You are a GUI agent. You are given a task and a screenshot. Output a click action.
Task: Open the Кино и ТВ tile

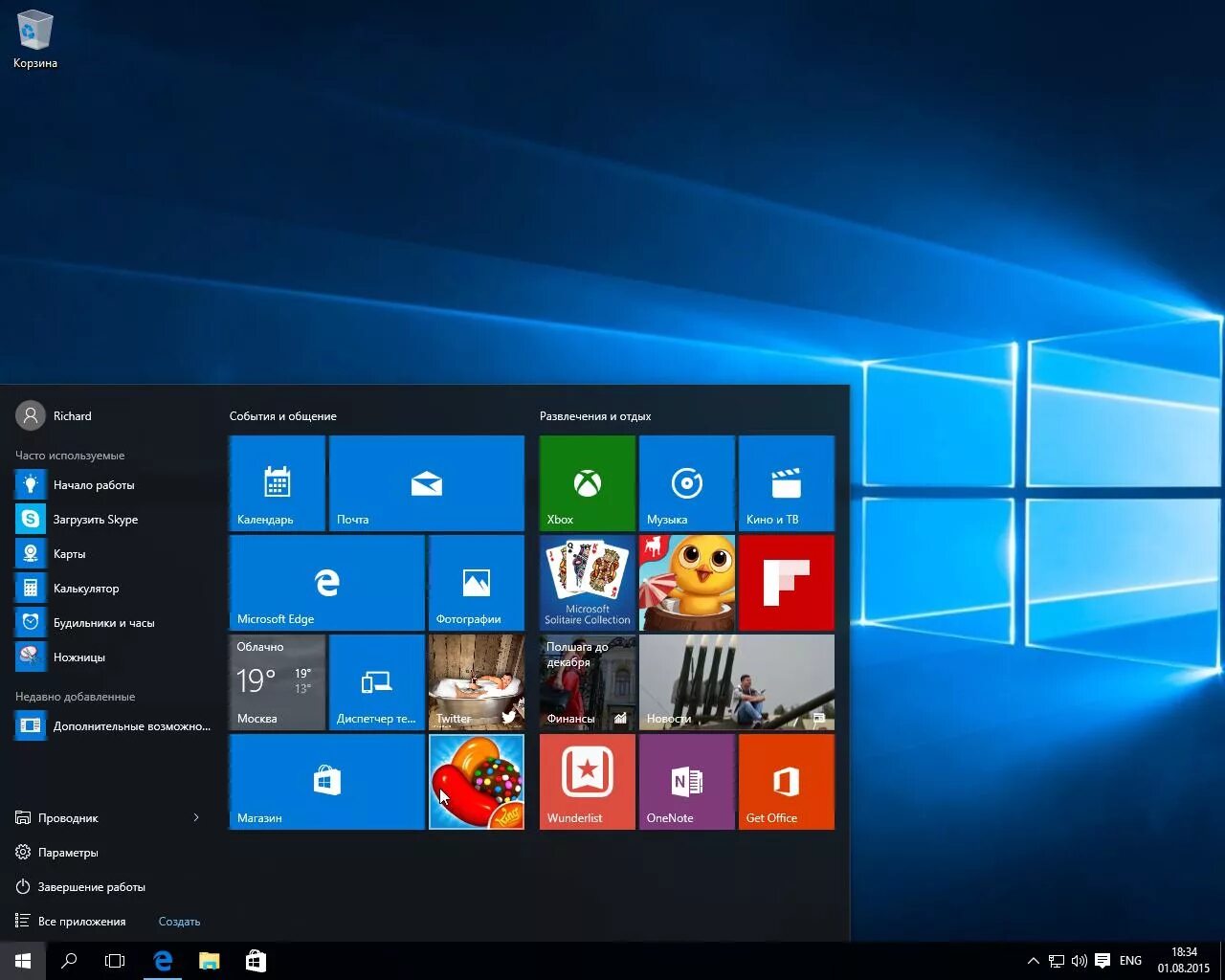(x=787, y=483)
